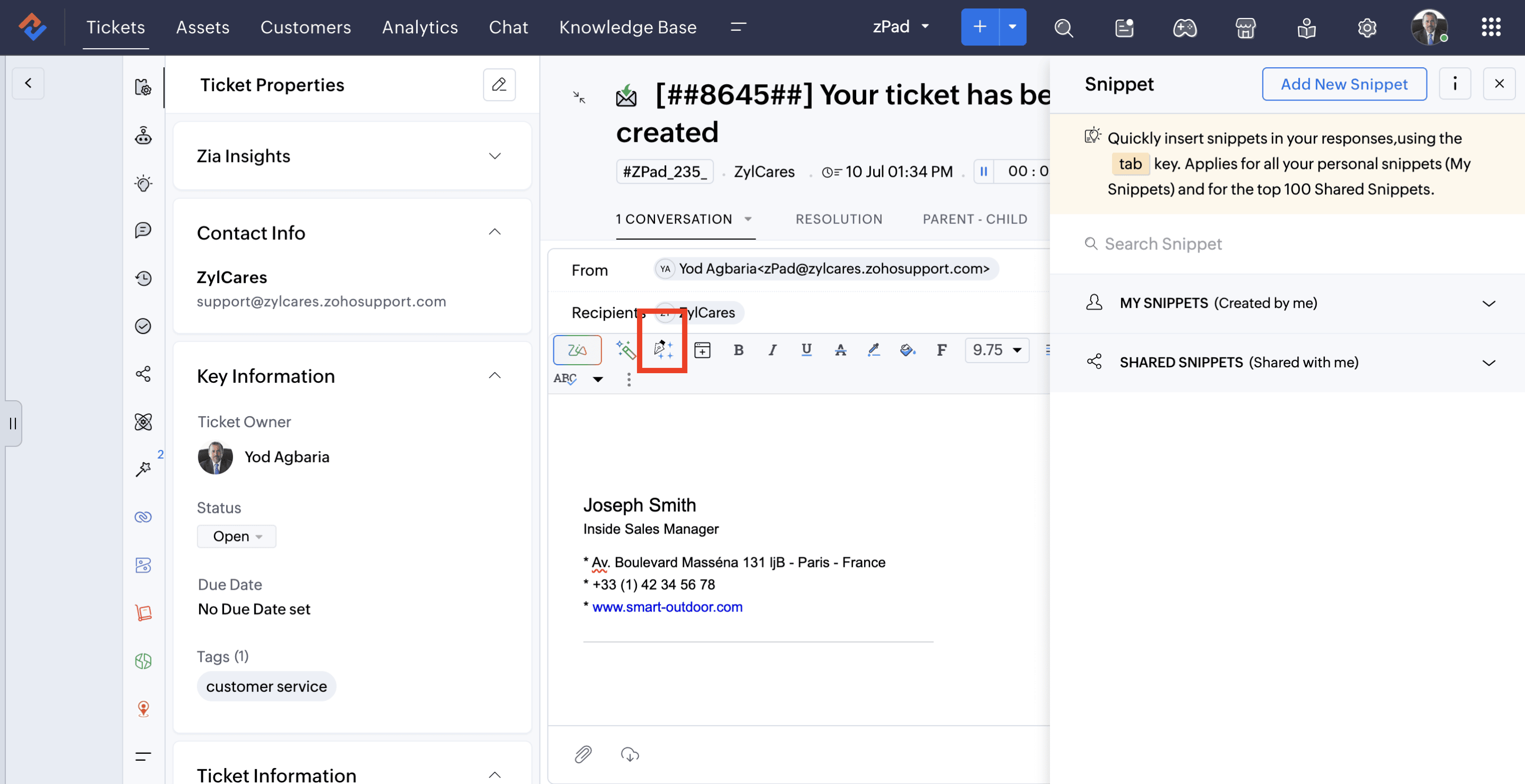Image resolution: width=1525 pixels, height=784 pixels.
Task: Open the ticket history clock icon
Action: point(143,278)
